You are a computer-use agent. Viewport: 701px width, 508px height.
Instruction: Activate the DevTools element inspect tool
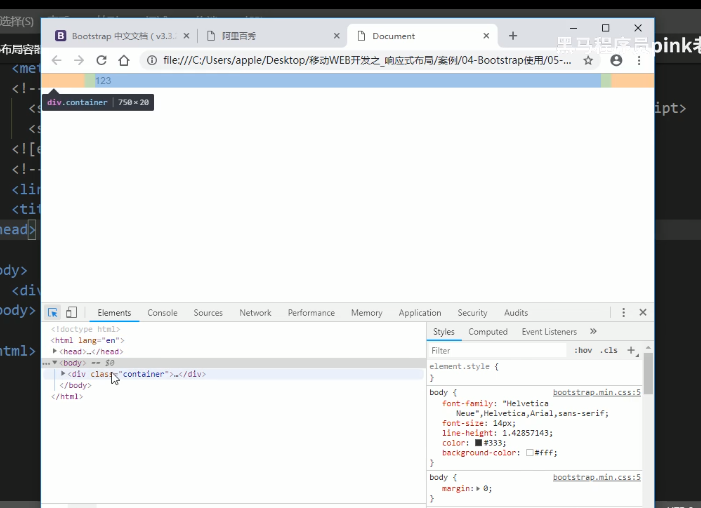pos(53,312)
